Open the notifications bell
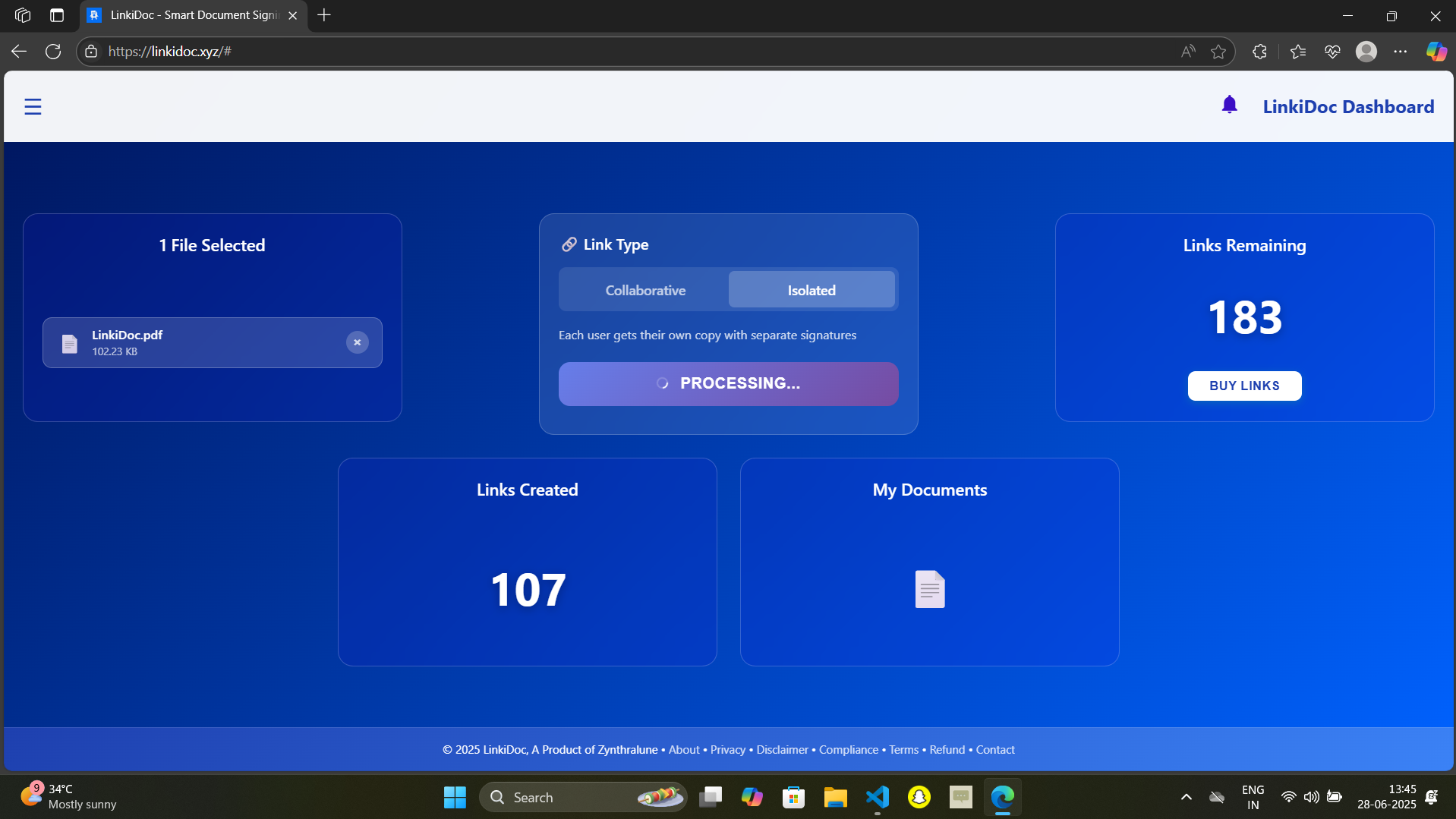Screen dimensions: 1456x819 pyautogui.click(x=1229, y=105)
